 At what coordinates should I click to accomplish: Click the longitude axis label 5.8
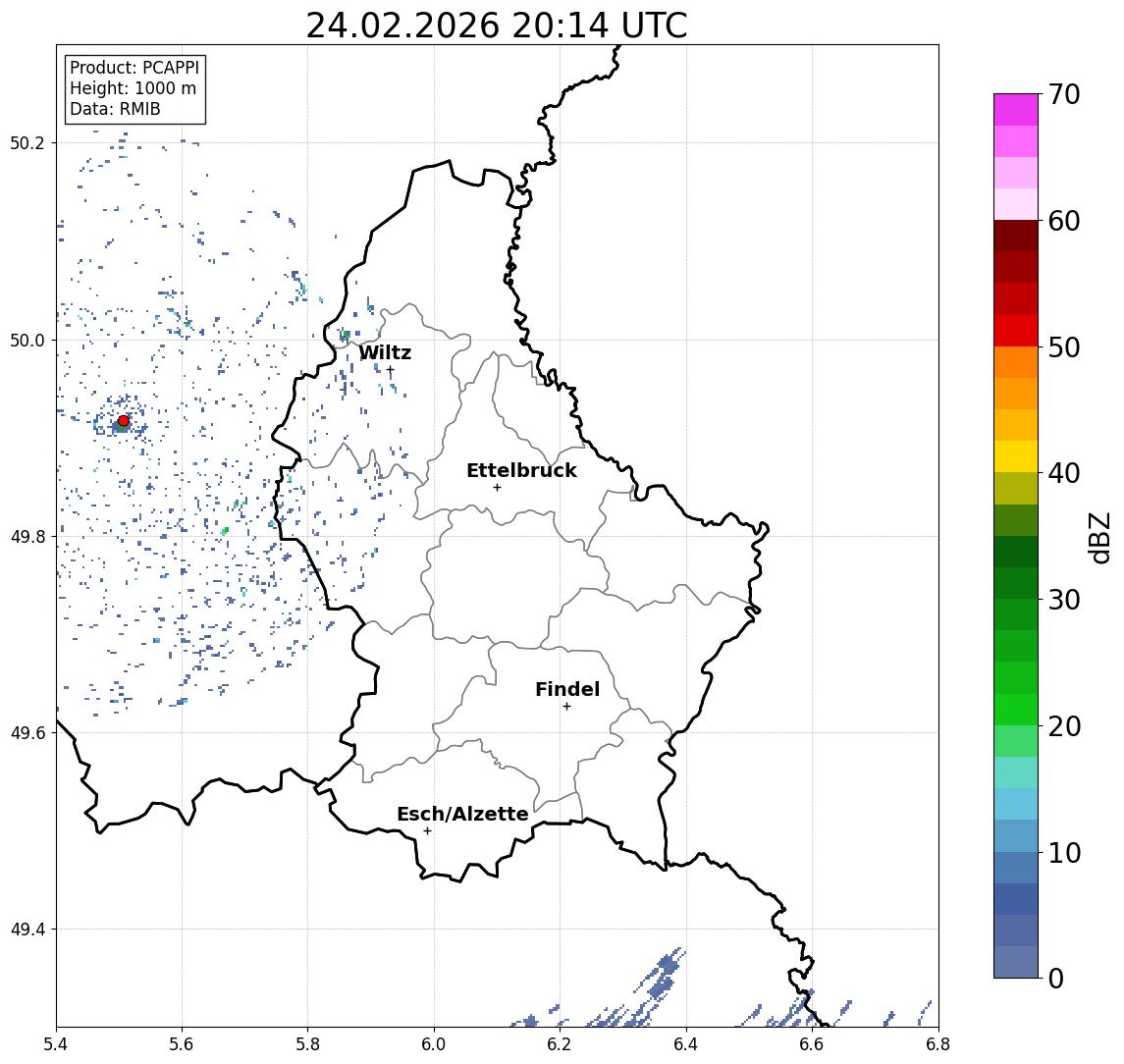[307, 1044]
